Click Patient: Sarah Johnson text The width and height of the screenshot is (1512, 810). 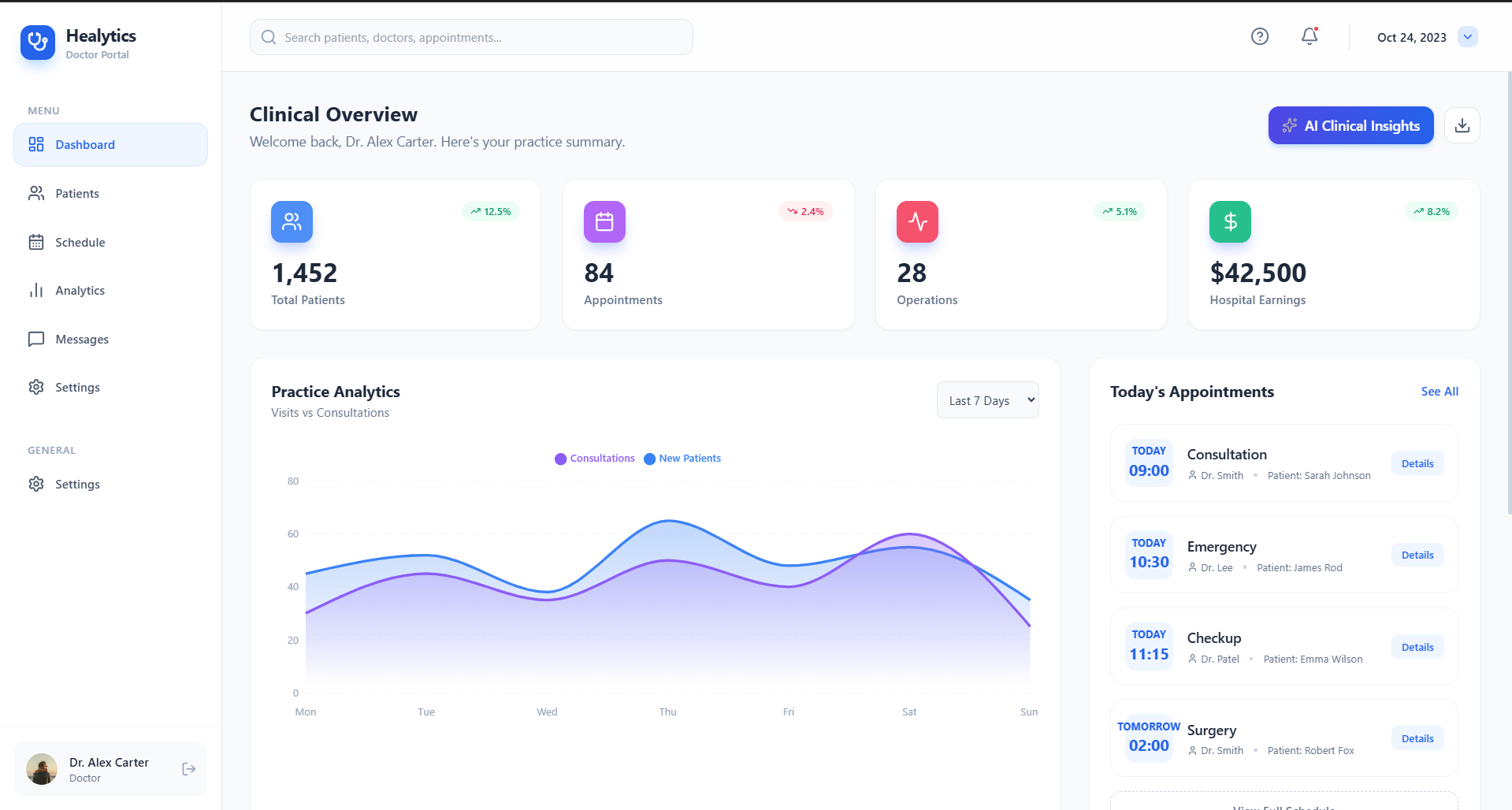(x=1319, y=476)
